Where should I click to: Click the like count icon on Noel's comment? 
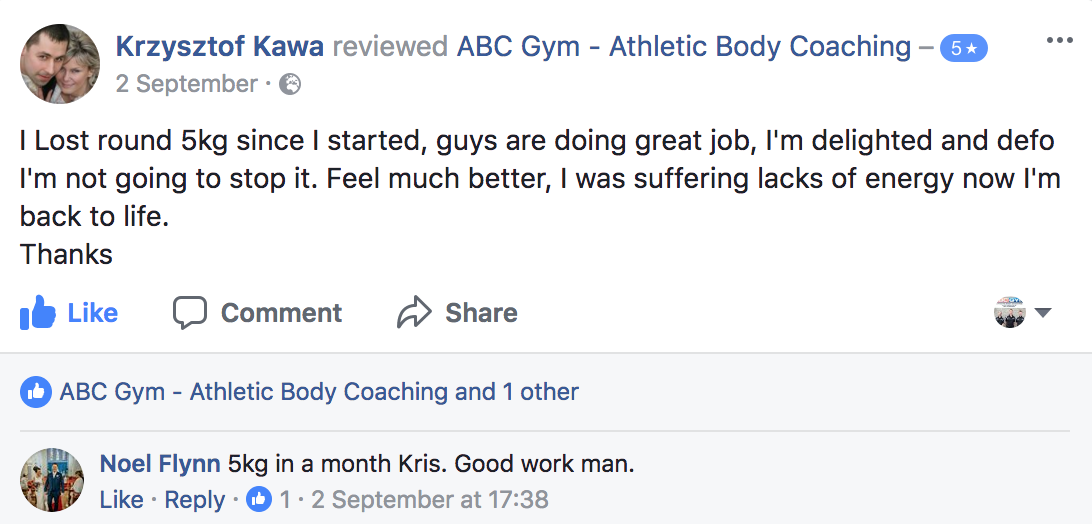pyautogui.click(x=259, y=499)
